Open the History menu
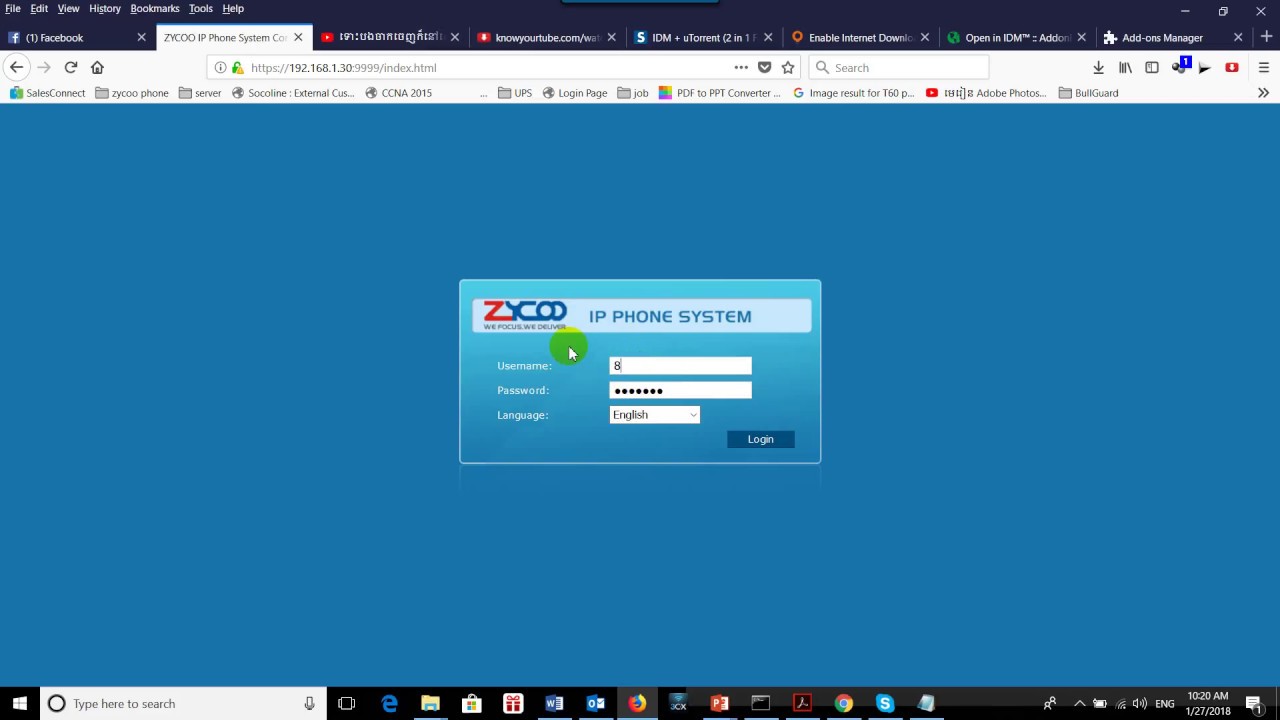 coord(105,8)
